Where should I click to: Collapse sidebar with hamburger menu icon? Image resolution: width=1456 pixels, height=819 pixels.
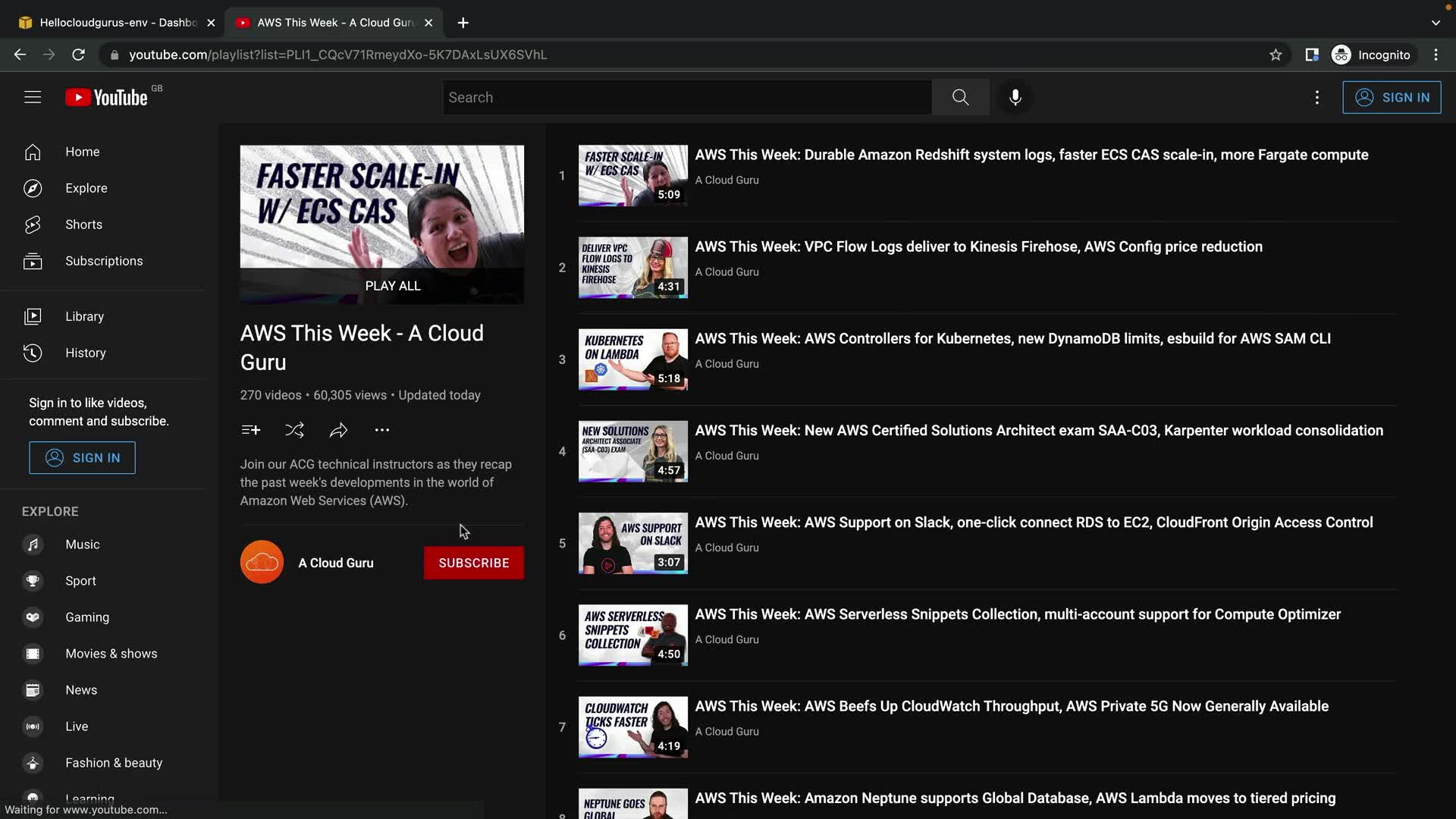(33, 97)
